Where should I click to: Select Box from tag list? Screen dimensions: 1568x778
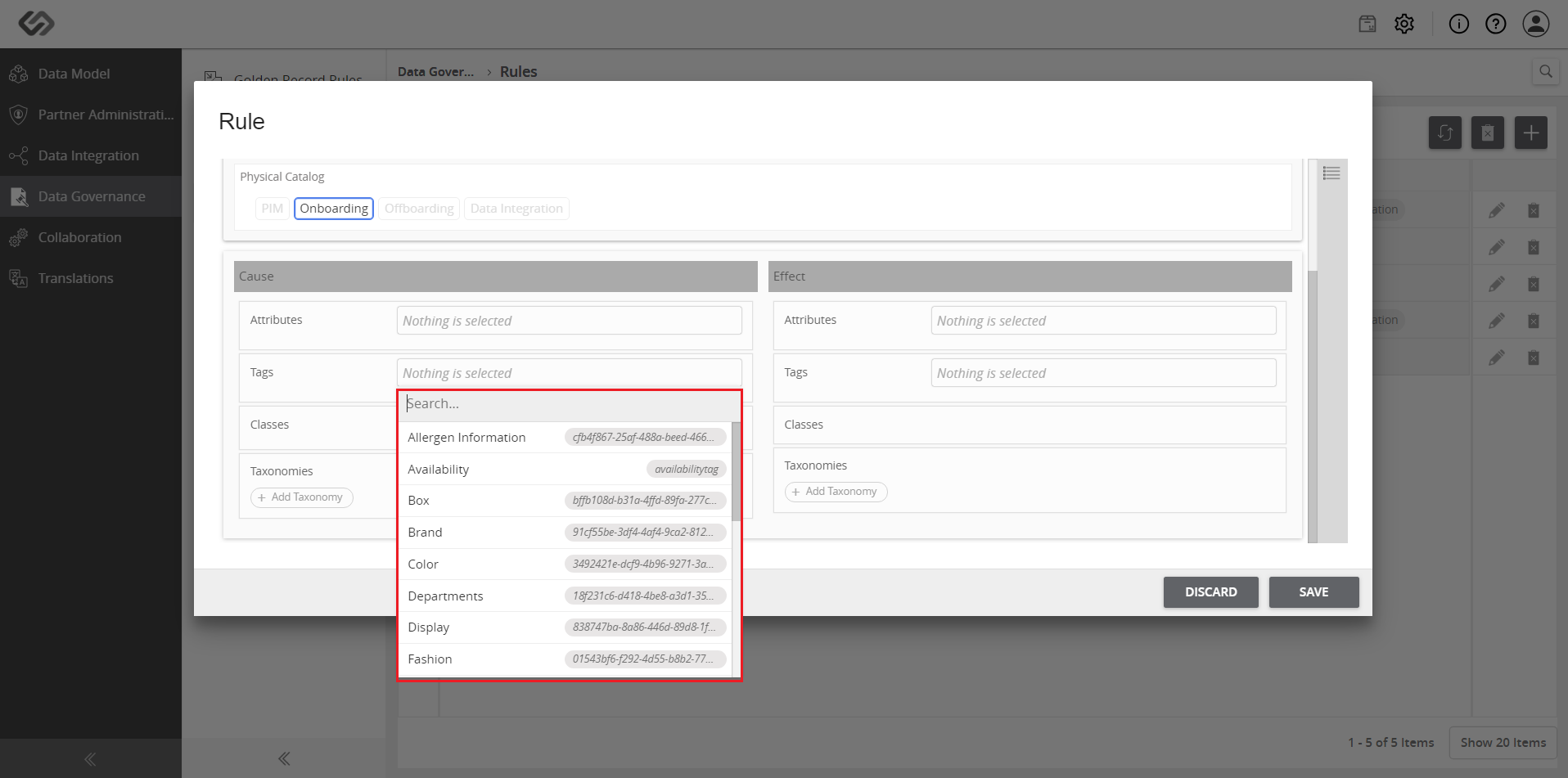tap(565, 501)
